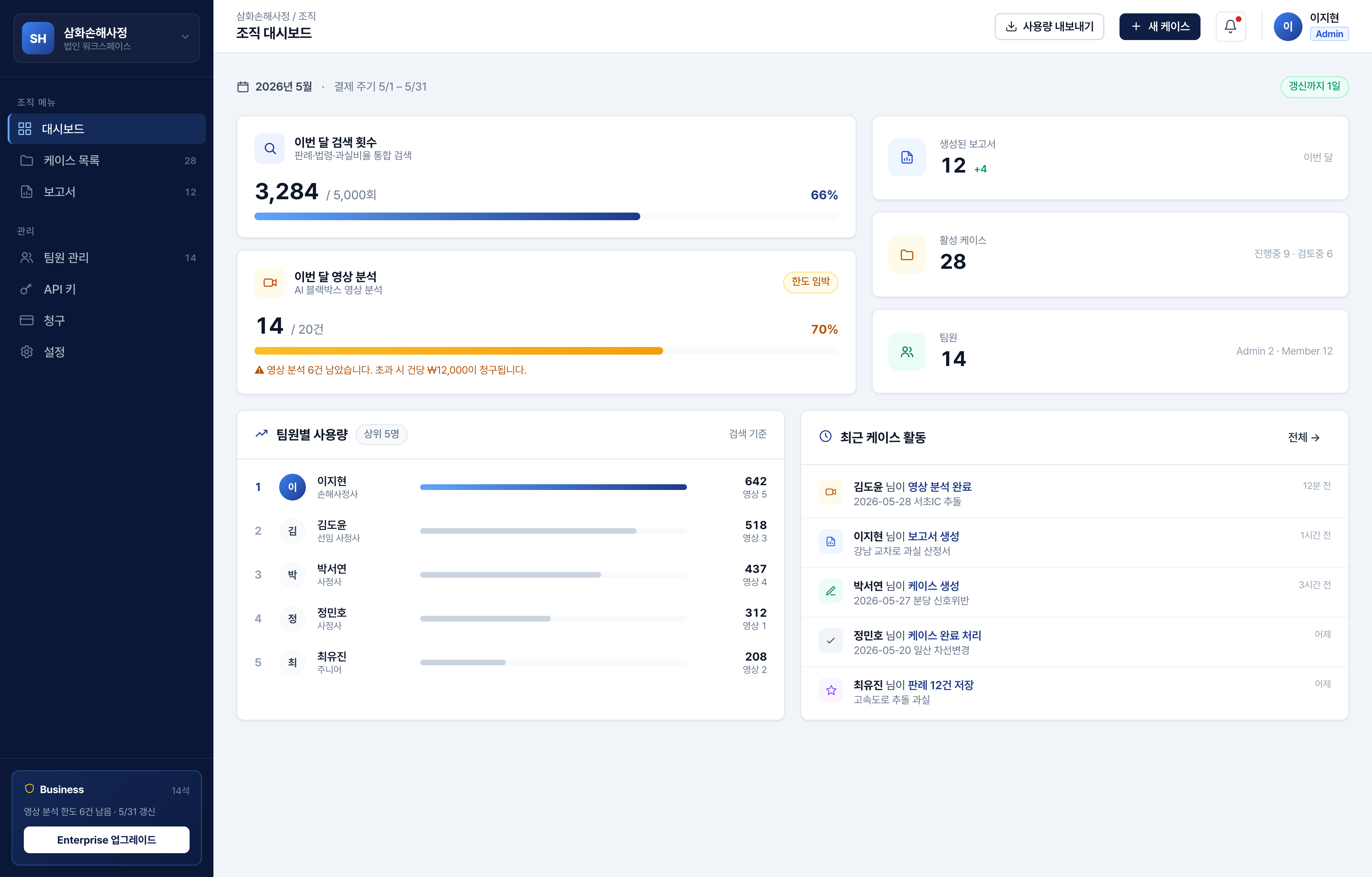
Task: Click the camera icon on 김도윤 activity row
Action: [x=831, y=492]
